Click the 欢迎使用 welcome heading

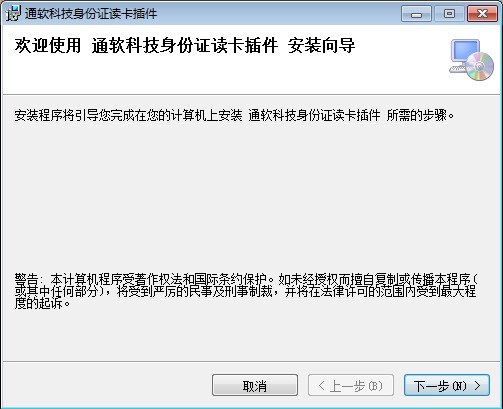pos(48,45)
